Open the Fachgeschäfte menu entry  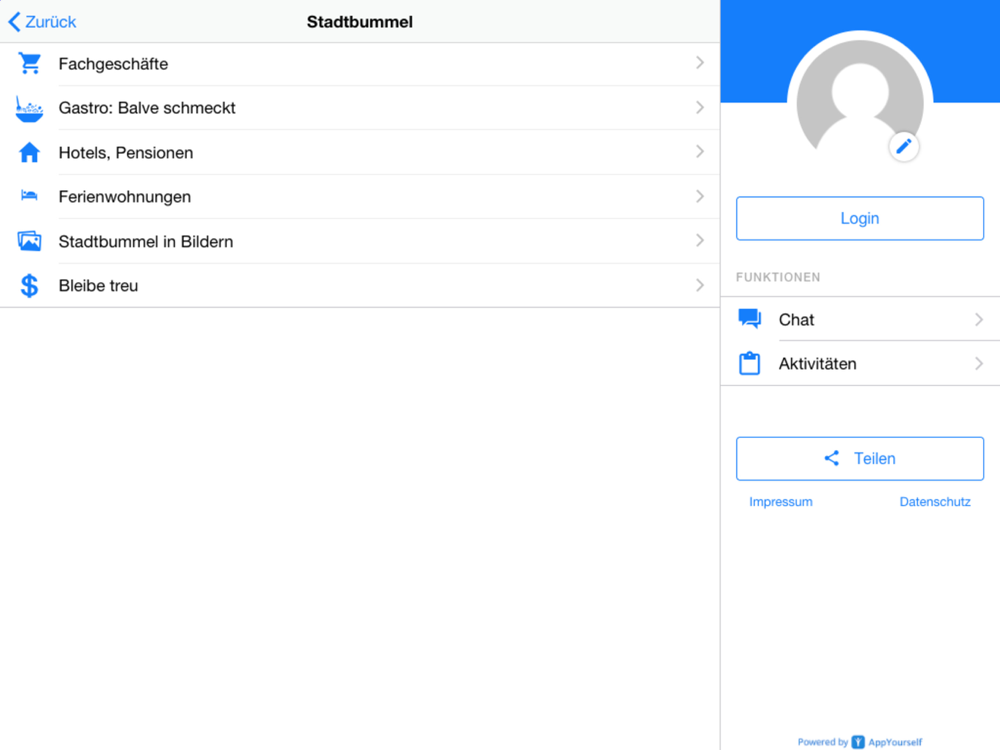360,64
